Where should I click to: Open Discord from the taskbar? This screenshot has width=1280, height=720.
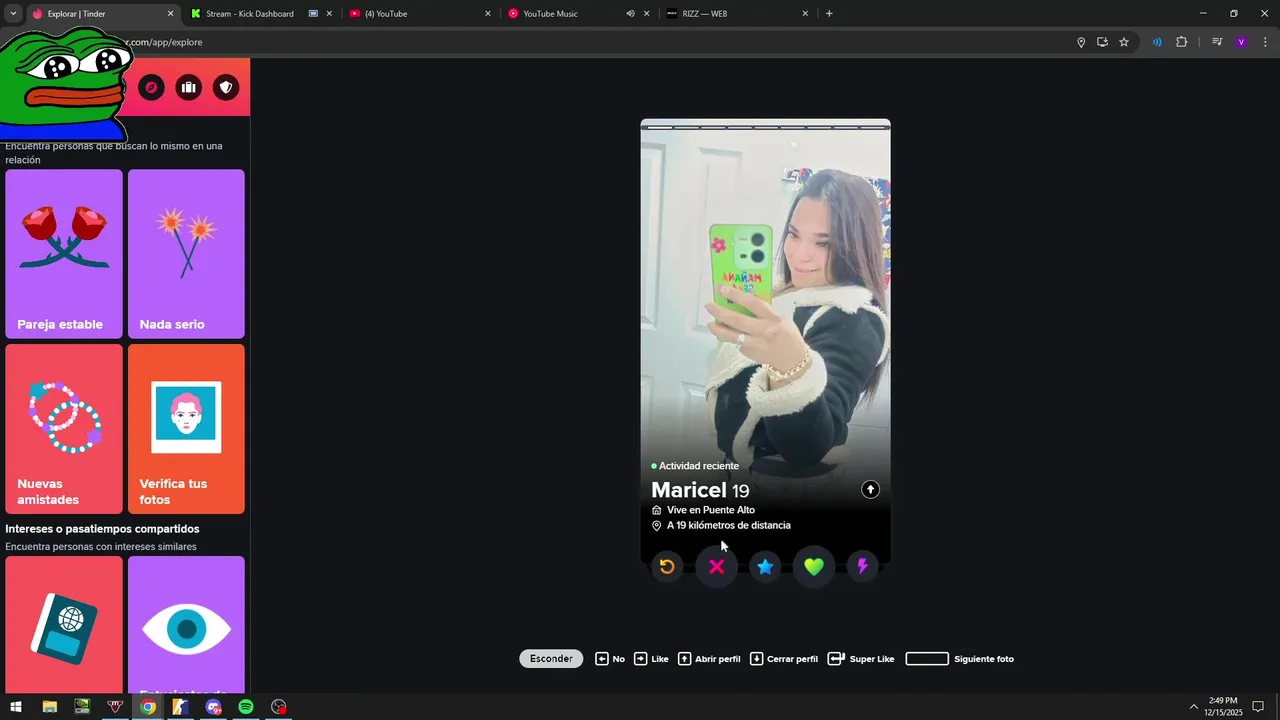click(213, 707)
